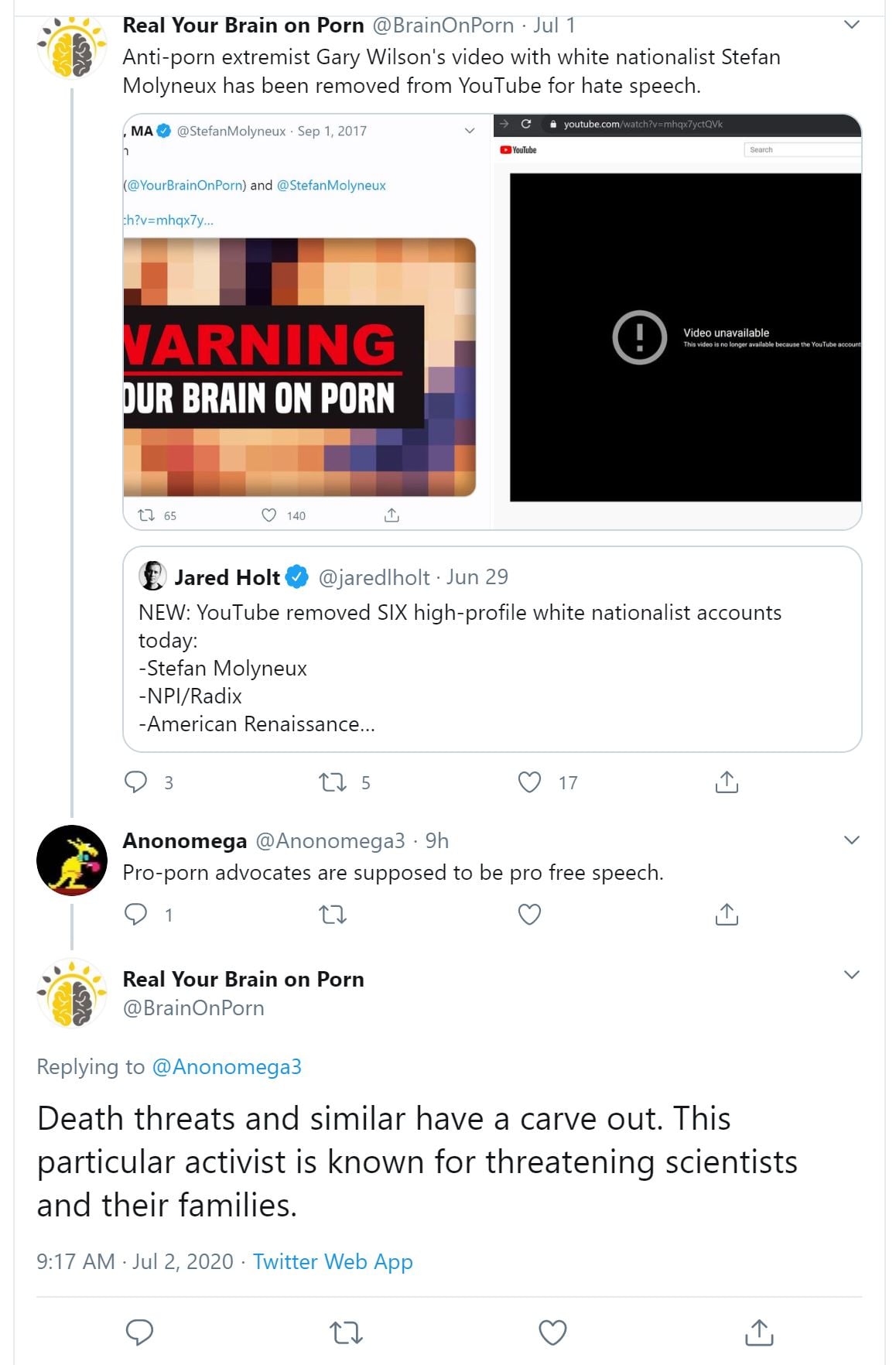Open Jared Holt's quoted tweet

point(492,649)
